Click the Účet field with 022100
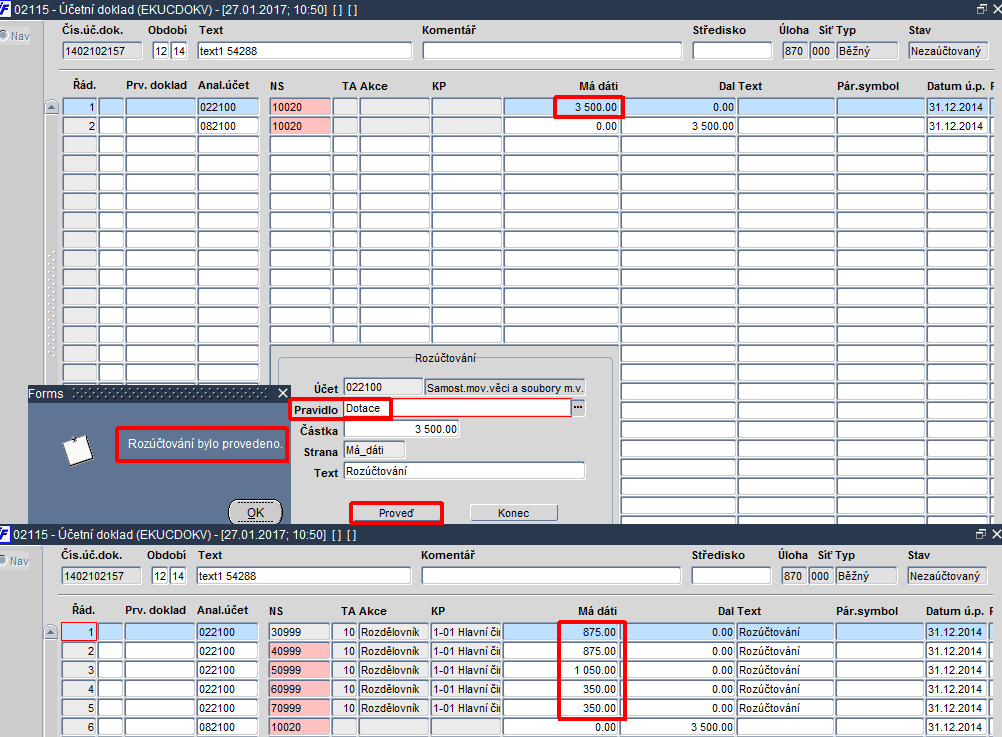Screen dimensions: 1002x737 click(383, 387)
